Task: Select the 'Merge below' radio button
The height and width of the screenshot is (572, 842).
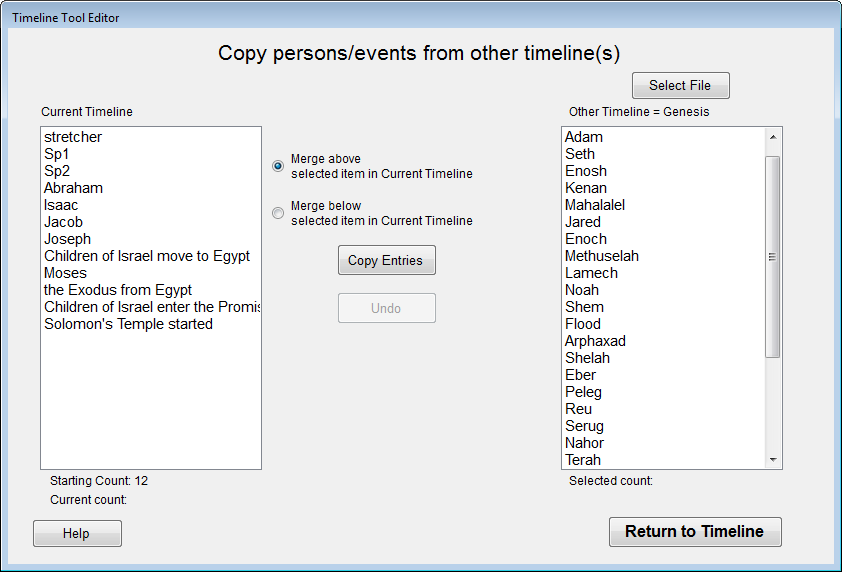Action: click(x=278, y=213)
